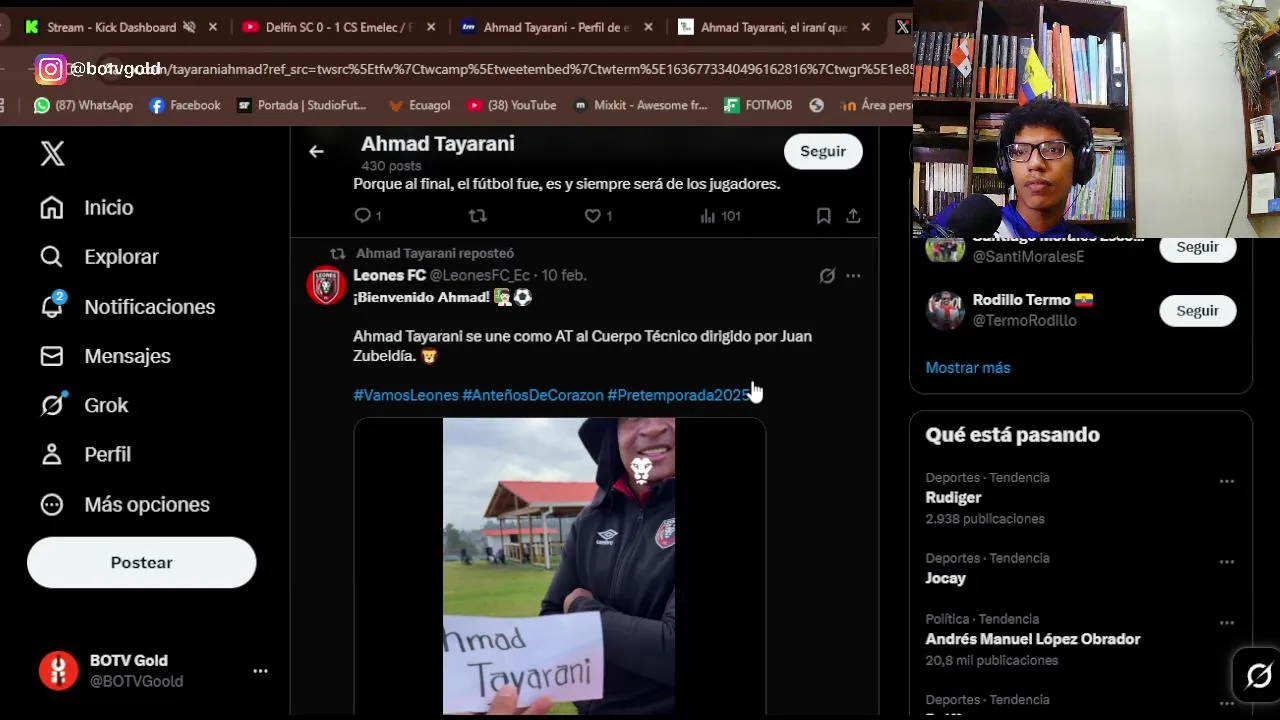Click the X logo in the sidebar
Screen dimensions: 1280x720
click(52, 153)
